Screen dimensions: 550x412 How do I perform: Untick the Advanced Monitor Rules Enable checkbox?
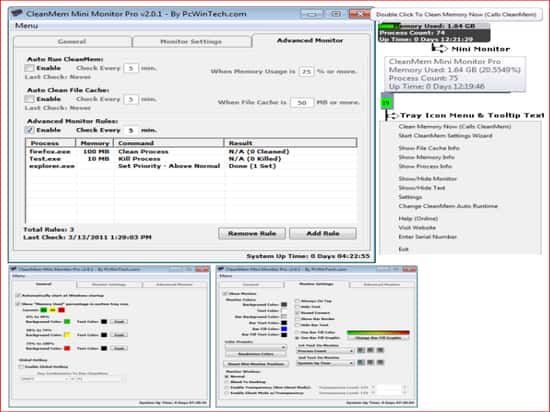29,130
